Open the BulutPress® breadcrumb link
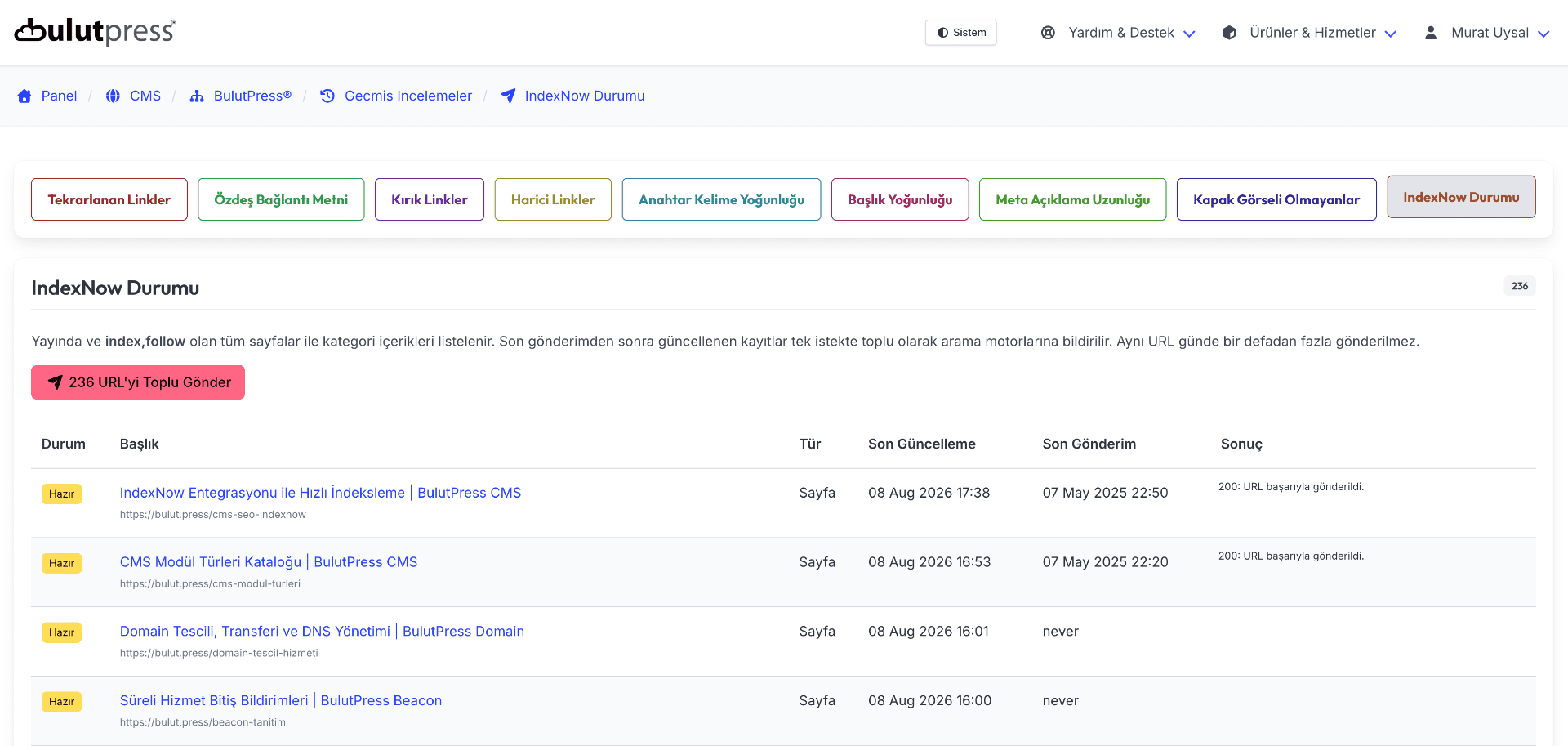The image size is (1568, 746). coord(252,96)
